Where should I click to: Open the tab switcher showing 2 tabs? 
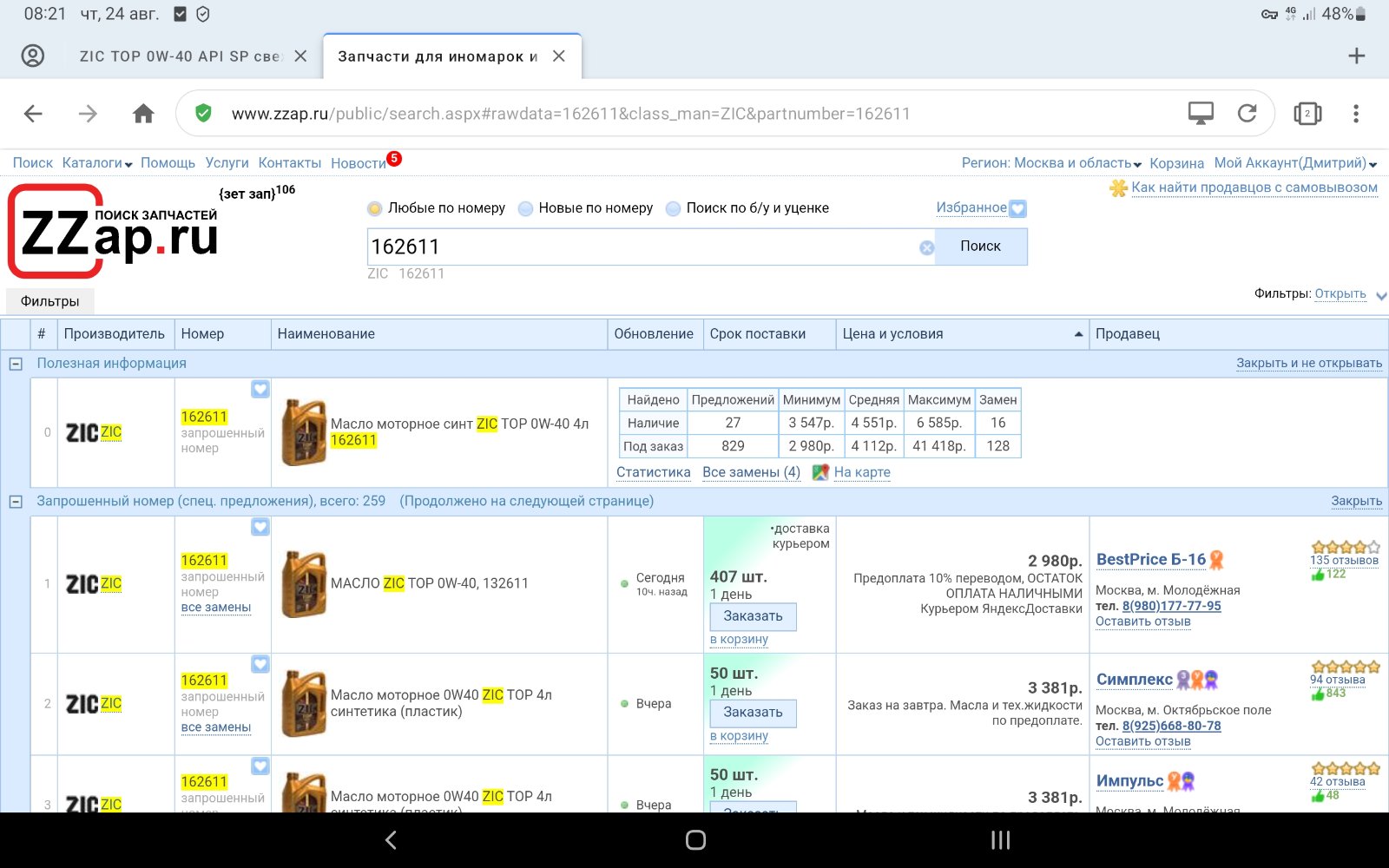coord(1307,113)
